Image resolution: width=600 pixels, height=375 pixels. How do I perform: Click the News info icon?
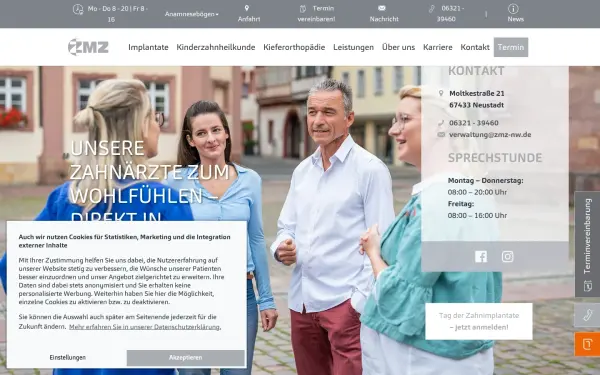tap(513, 8)
